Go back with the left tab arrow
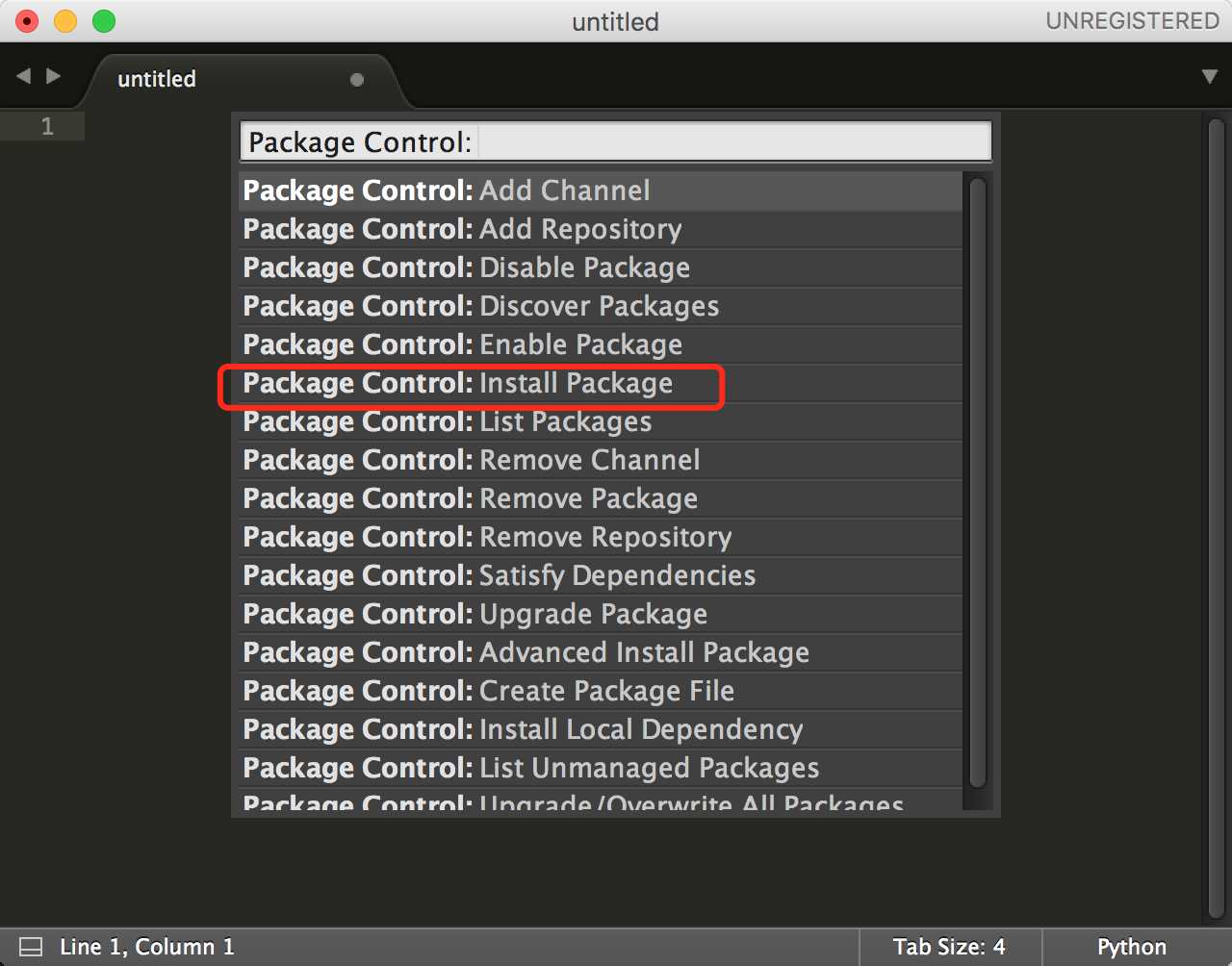Screen dimensions: 1232x966 (23, 75)
